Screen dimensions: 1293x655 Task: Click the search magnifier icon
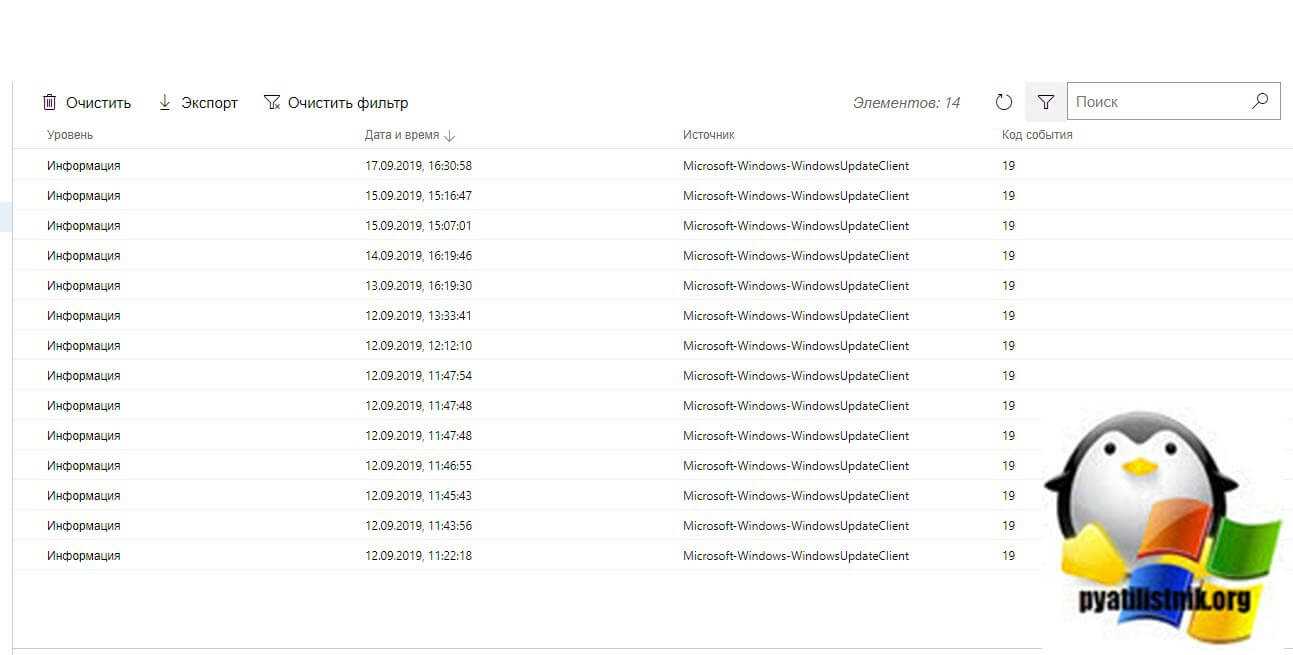(1260, 101)
